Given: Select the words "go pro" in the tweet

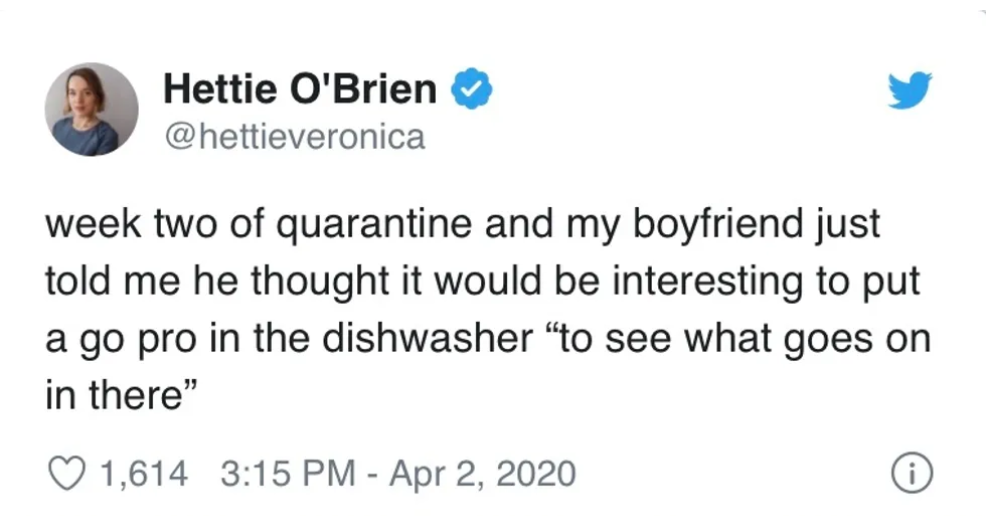Looking at the screenshot, I should point(130,340).
